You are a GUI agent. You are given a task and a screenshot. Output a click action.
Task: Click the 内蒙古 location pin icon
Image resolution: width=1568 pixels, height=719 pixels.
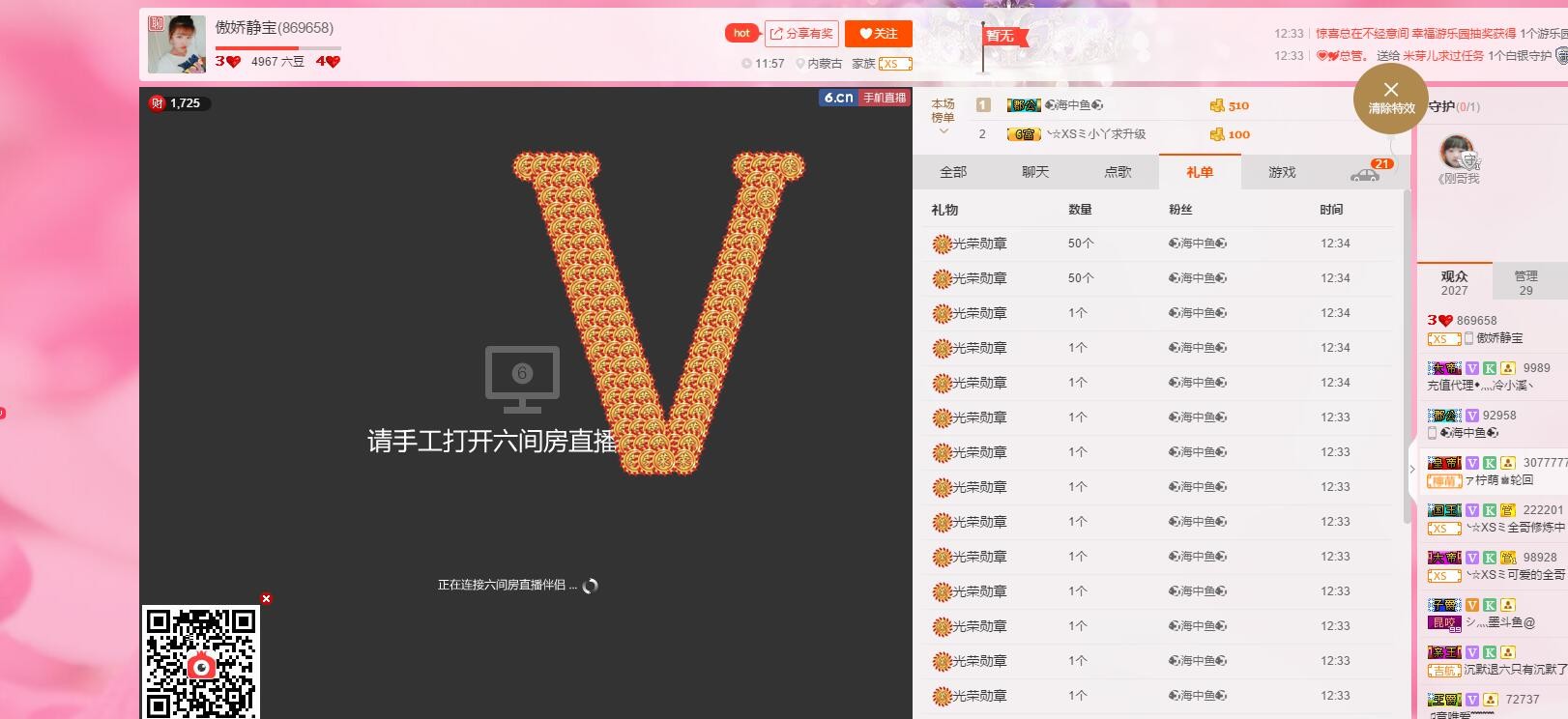click(800, 64)
